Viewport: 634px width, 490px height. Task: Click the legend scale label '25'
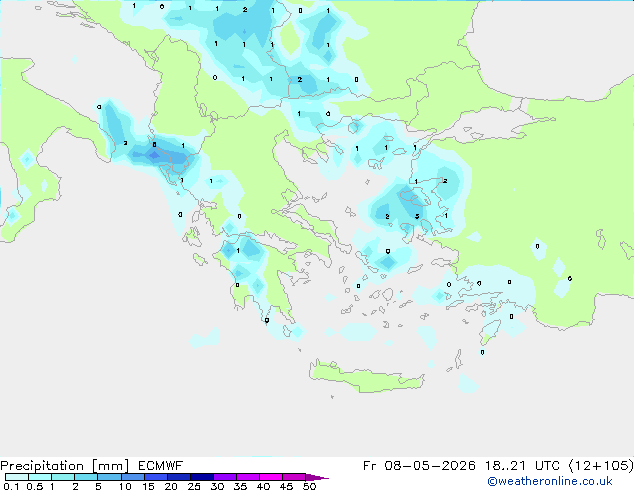(194, 486)
